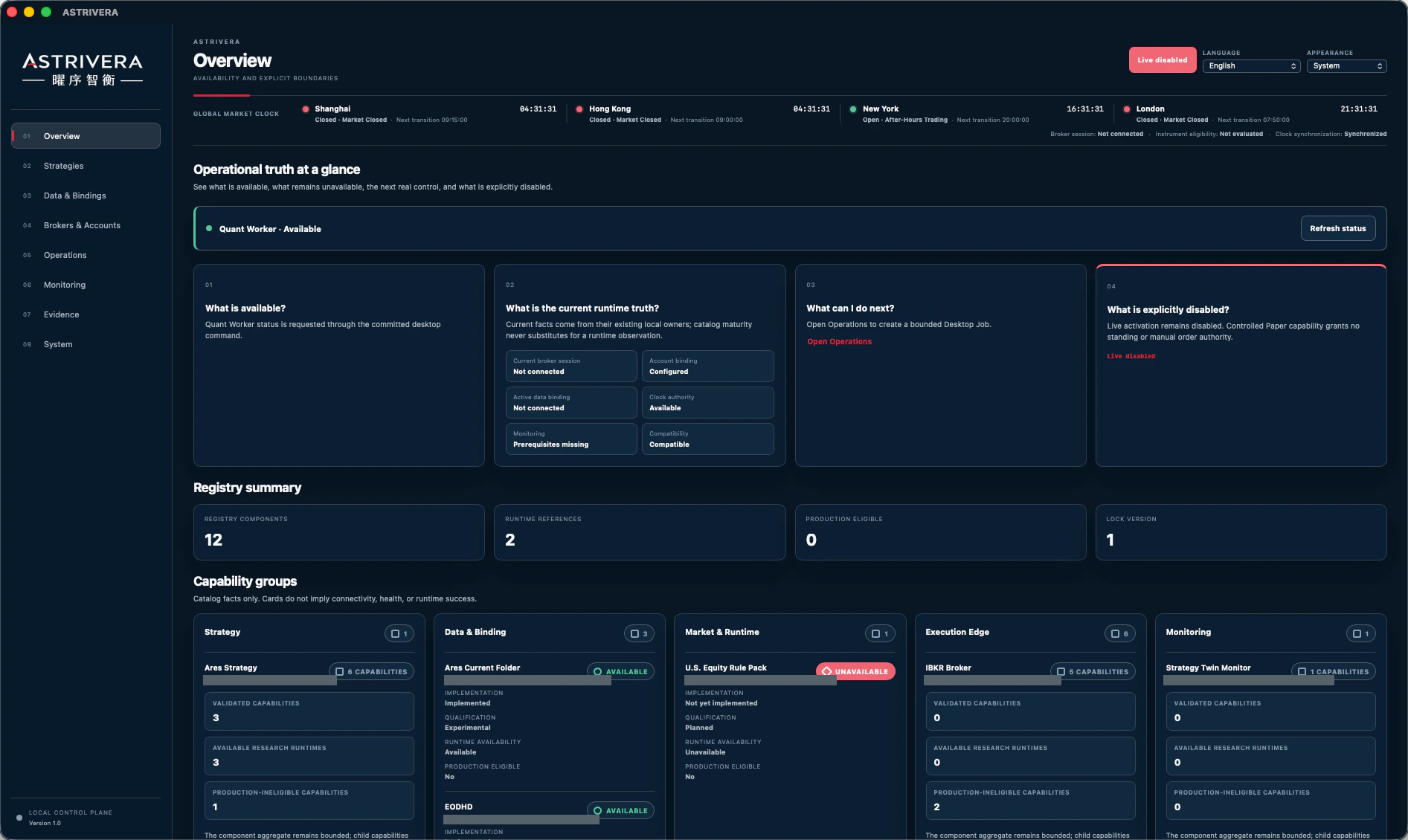1408x840 pixels.
Task: Open the Appearance dropdown
Action: pyautogui.click(x=1346, y=66)
